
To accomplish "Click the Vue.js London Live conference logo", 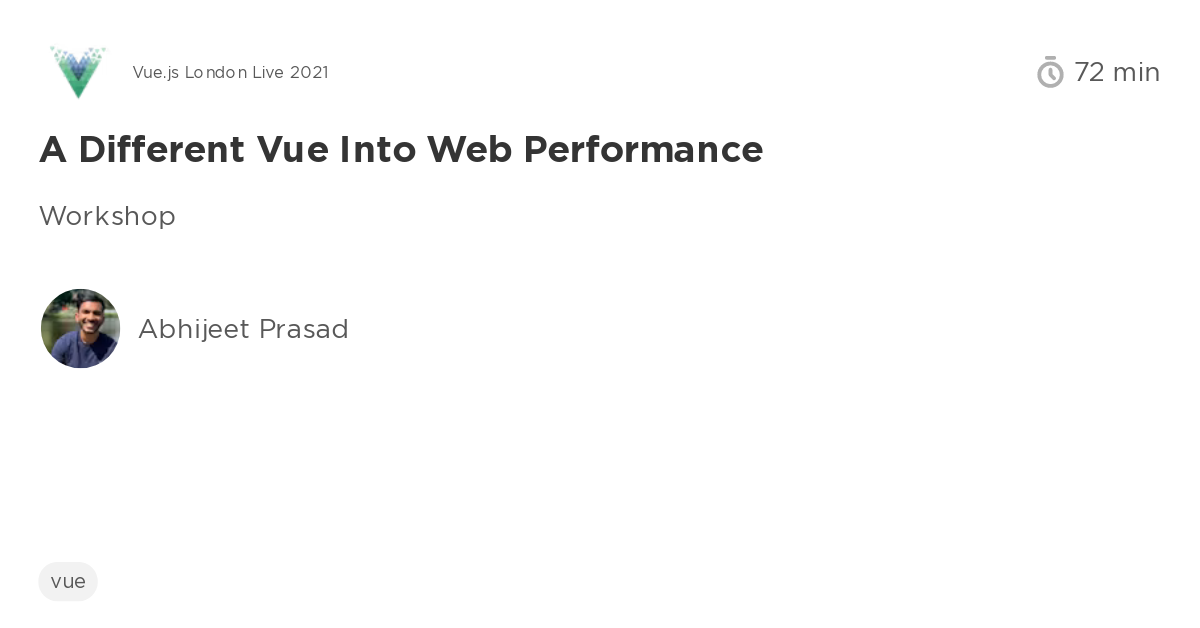I will [x=78, y=72].
